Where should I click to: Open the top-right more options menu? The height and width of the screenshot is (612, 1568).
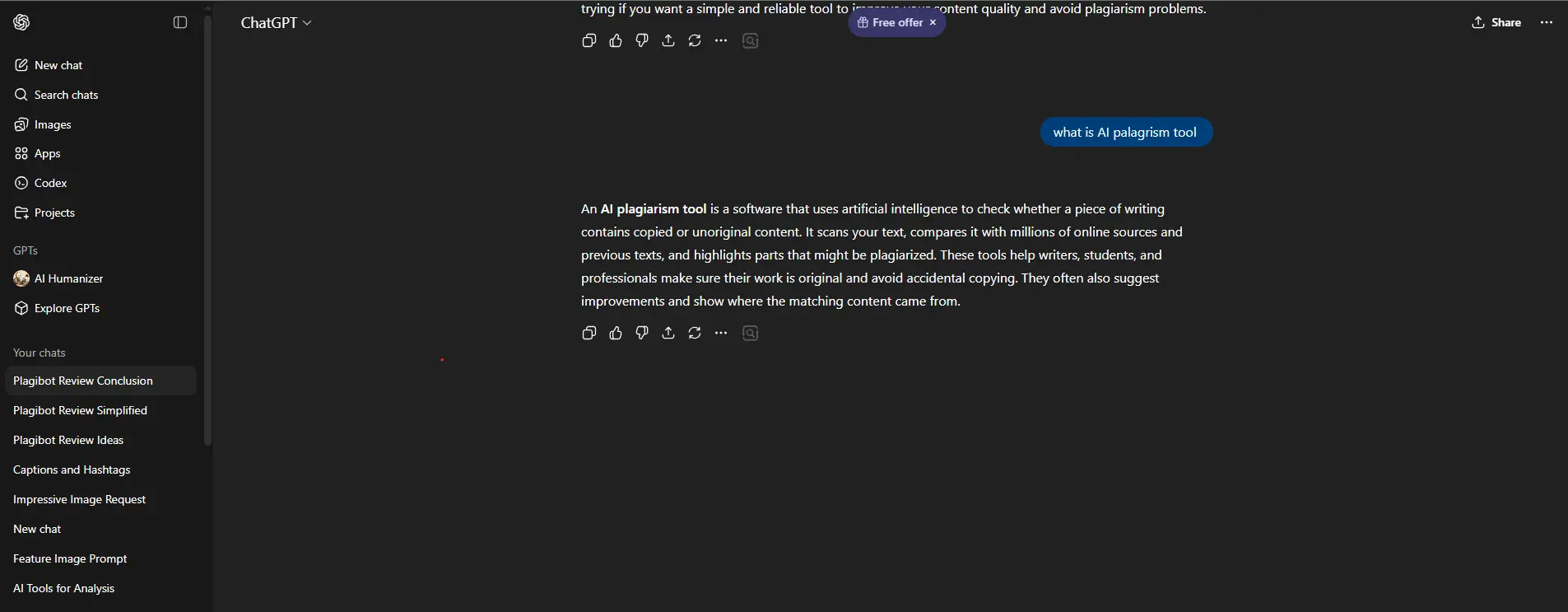pyautogui.click(x=1547, y=22)
